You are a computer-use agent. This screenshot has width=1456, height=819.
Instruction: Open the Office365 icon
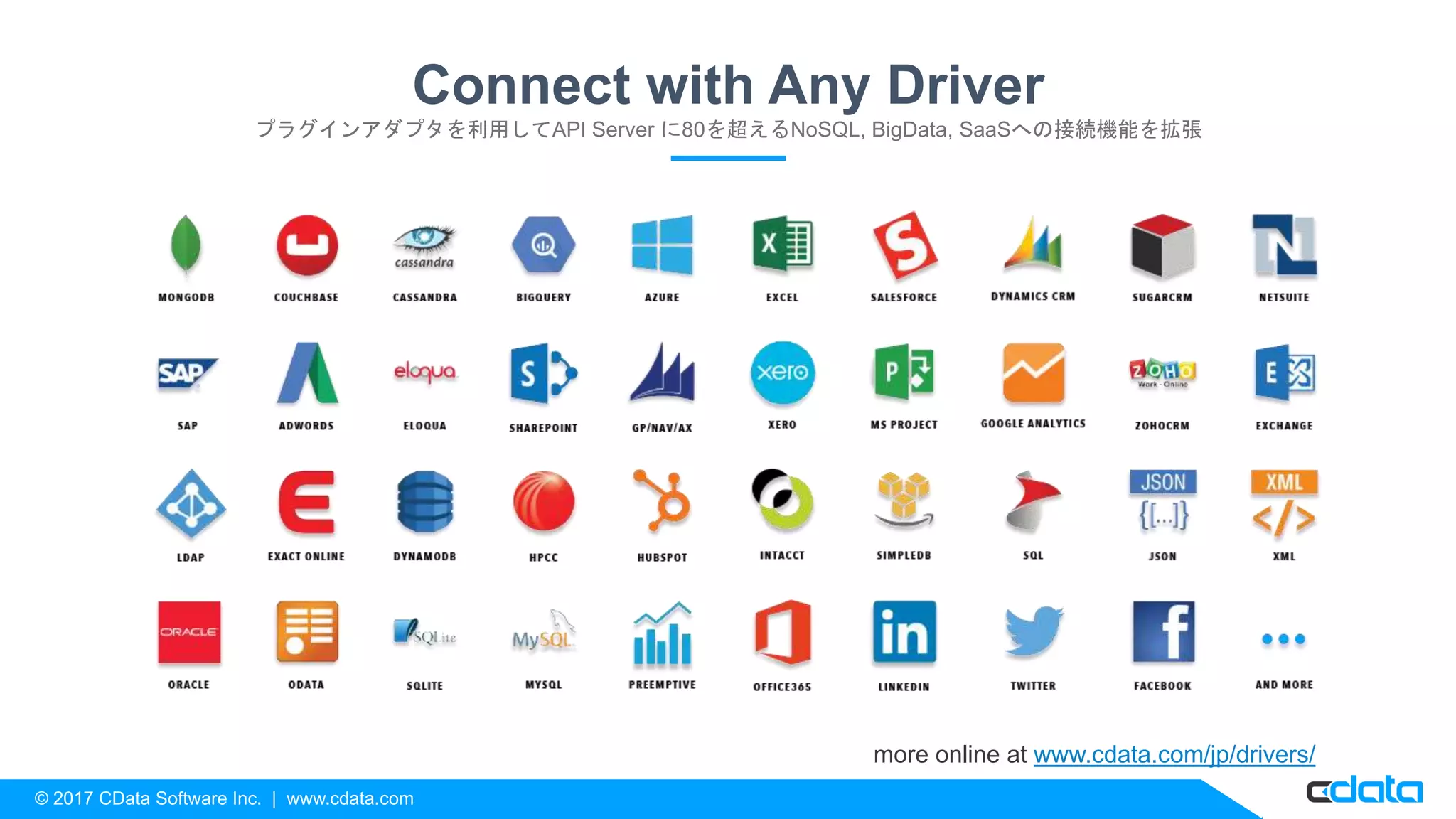782,632
